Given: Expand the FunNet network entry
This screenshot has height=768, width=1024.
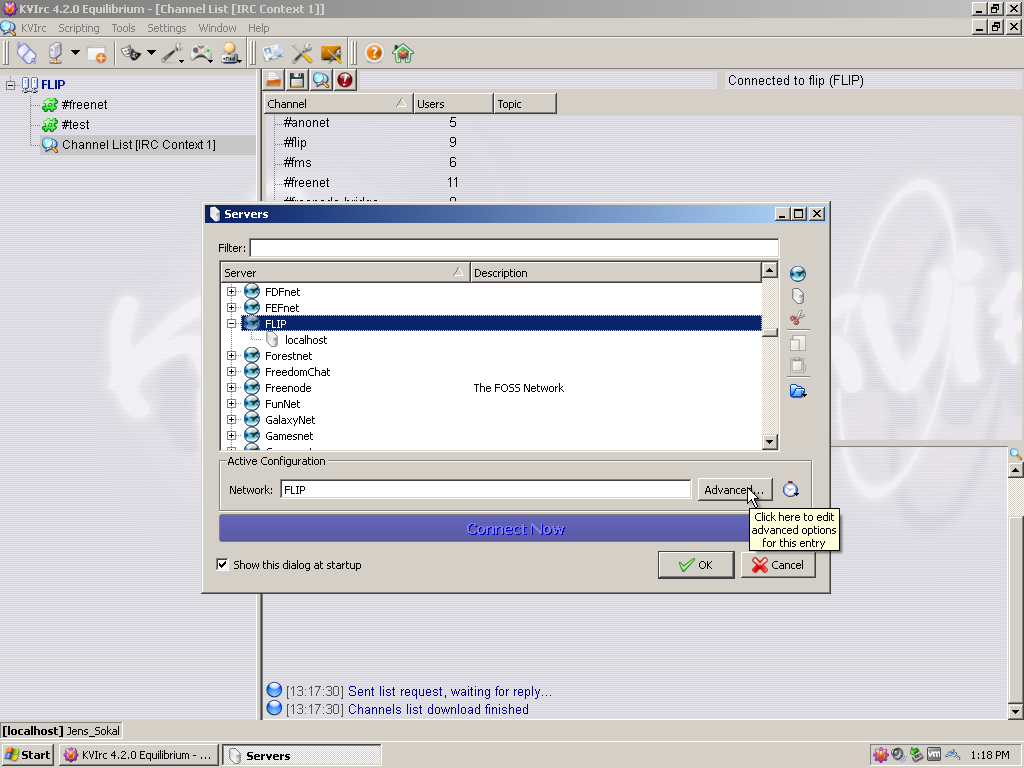Looking at the screenshot, I should (231, 403).
